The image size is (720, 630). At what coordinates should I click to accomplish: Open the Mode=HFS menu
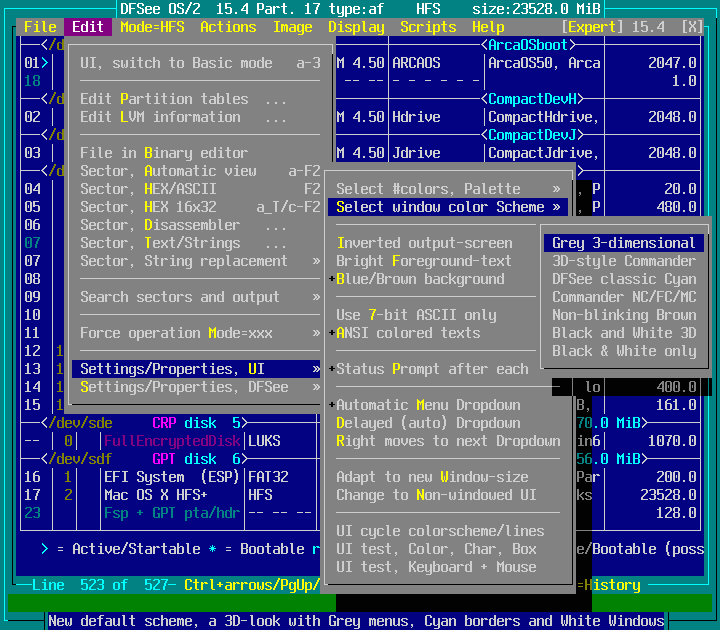[x=152, y=27]
